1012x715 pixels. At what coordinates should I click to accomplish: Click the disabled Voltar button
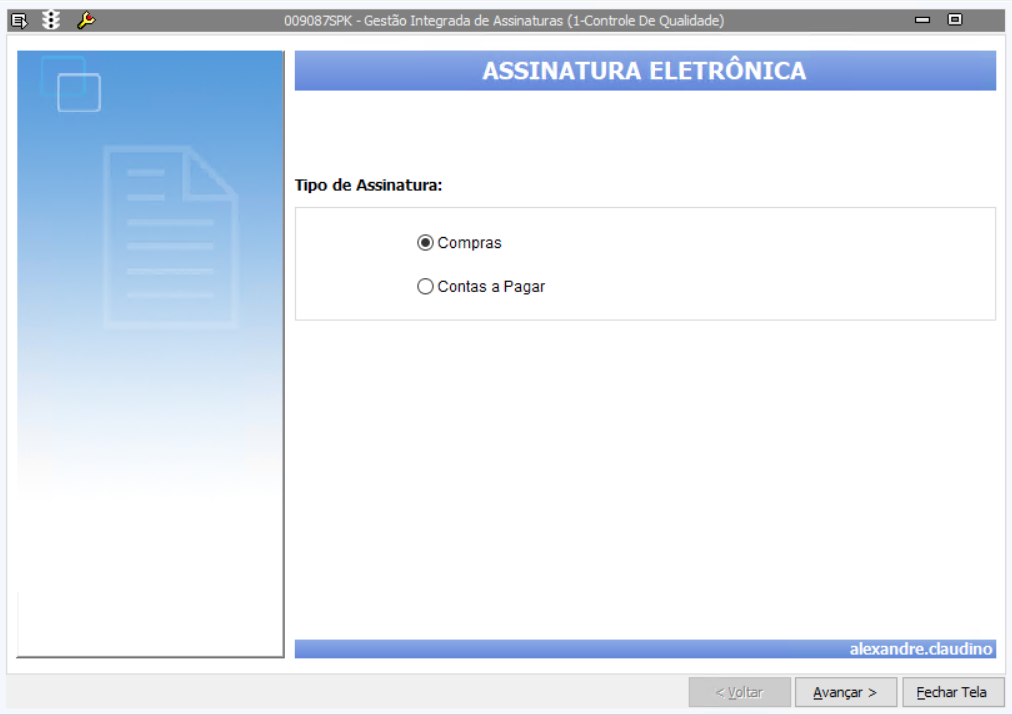coord(740,692)
